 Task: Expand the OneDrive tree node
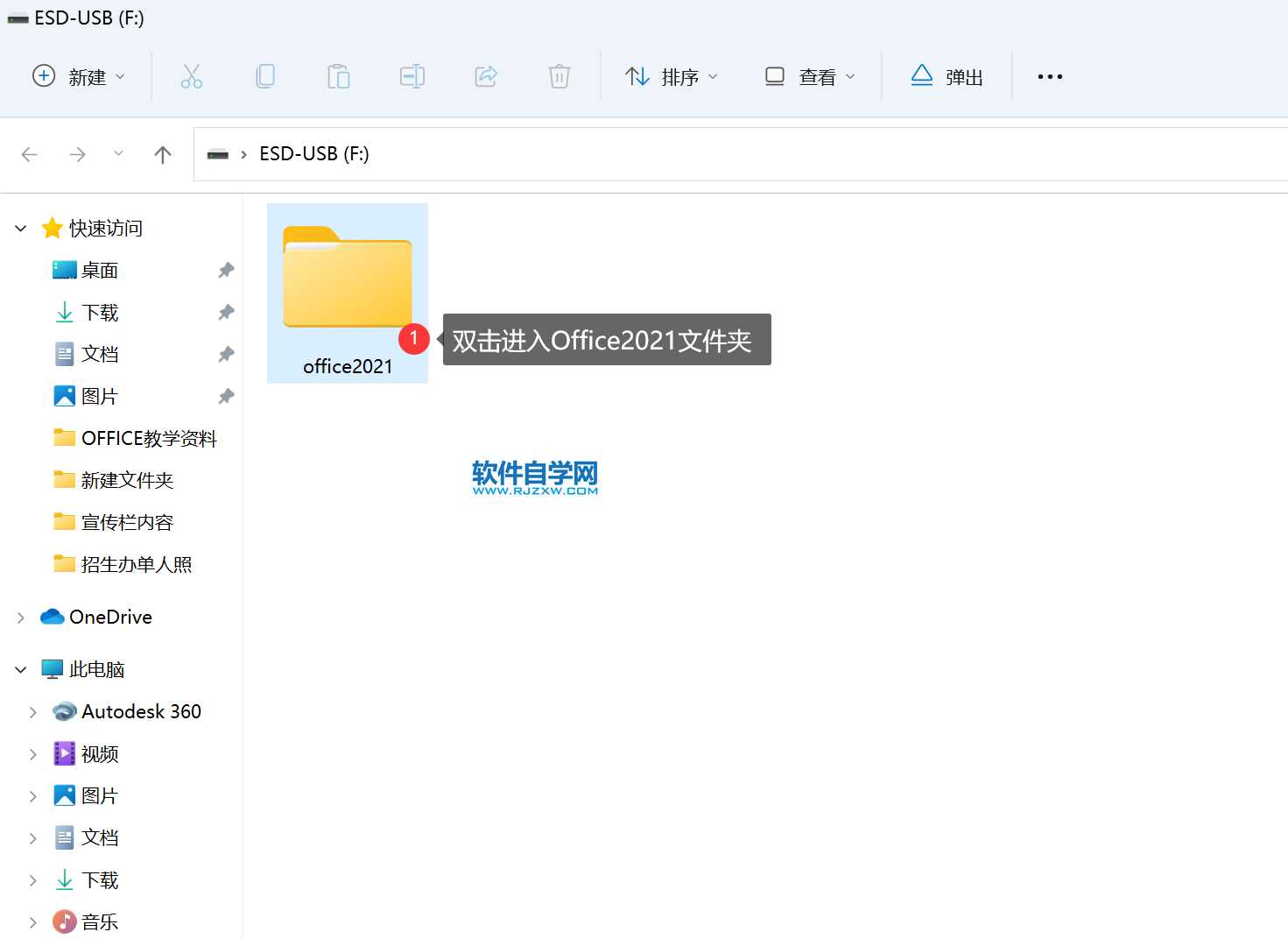(x=21, y=618)
